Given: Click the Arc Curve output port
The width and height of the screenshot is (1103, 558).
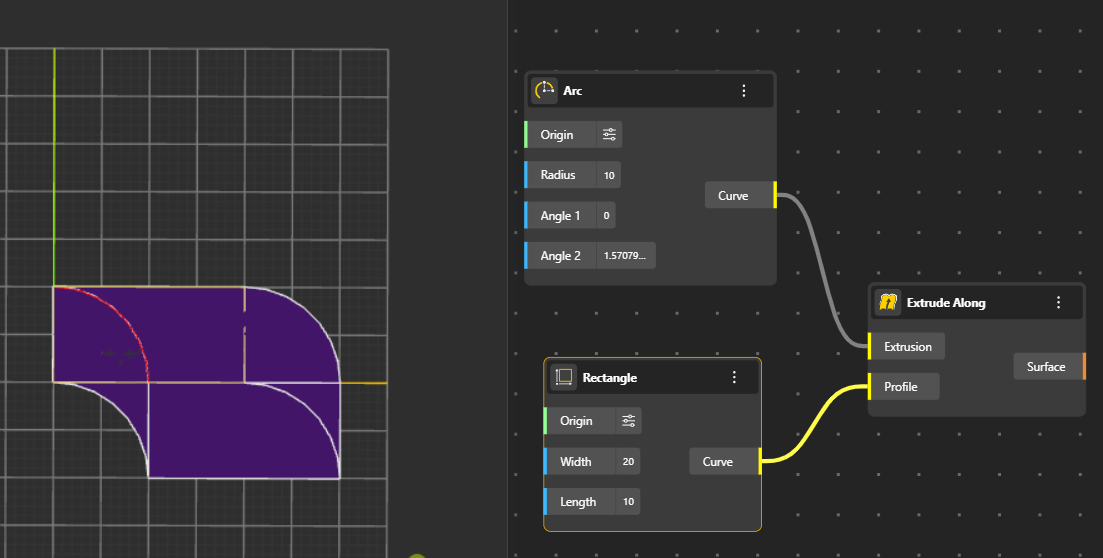Looking at the screenshot, I should tap(775, 196).
